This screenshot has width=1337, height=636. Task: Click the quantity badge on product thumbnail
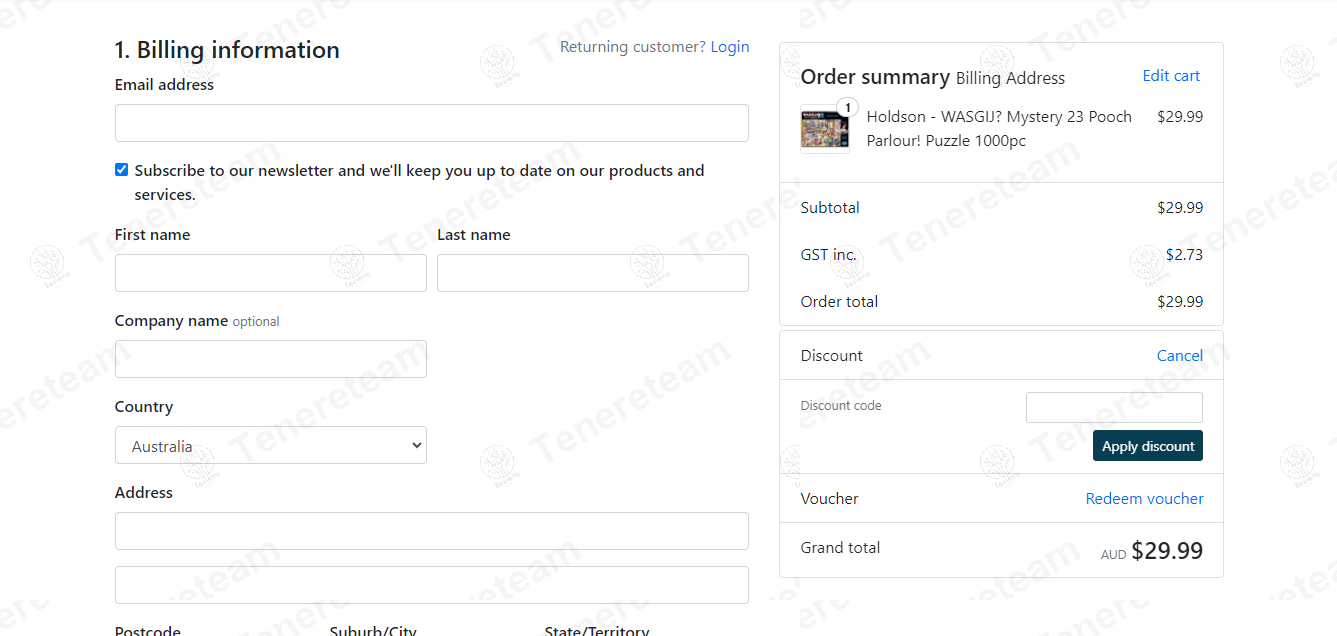848,107
